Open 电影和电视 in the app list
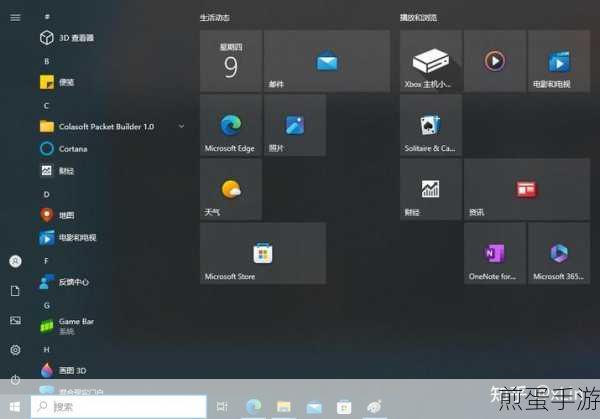 coord(68,238)
